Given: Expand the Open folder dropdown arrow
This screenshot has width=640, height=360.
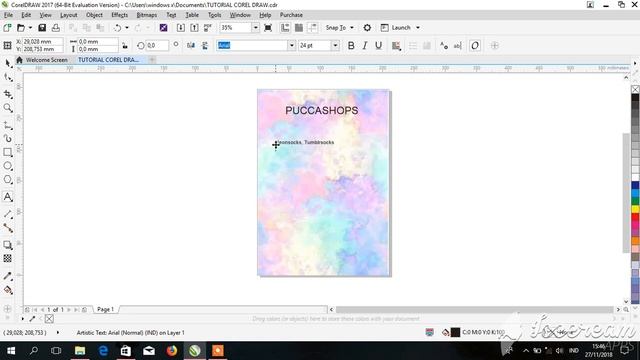Looking at the screenshot, I should (x=30, y=28).
